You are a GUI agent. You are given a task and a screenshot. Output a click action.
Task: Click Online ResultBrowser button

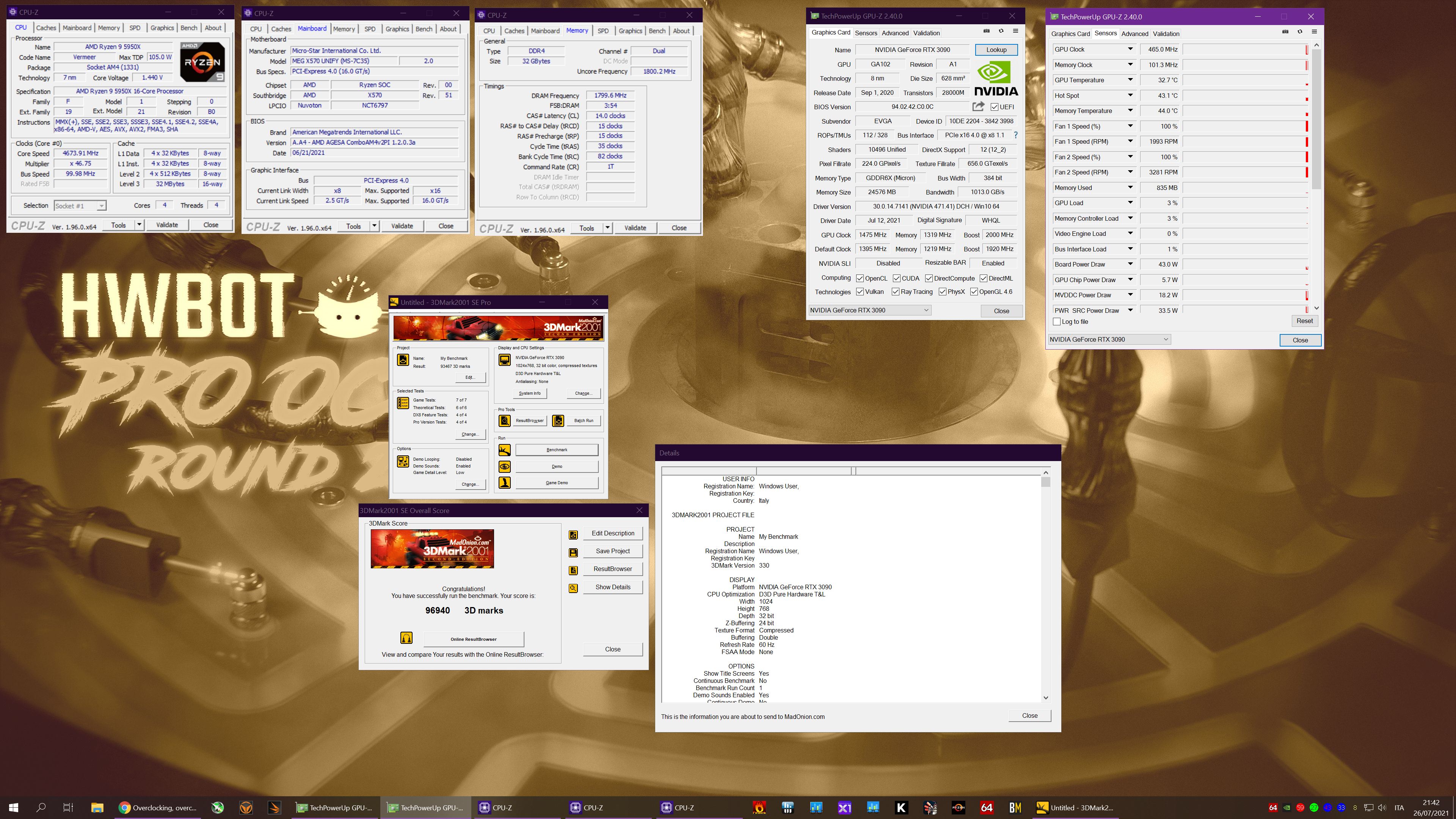click(474, 639)
